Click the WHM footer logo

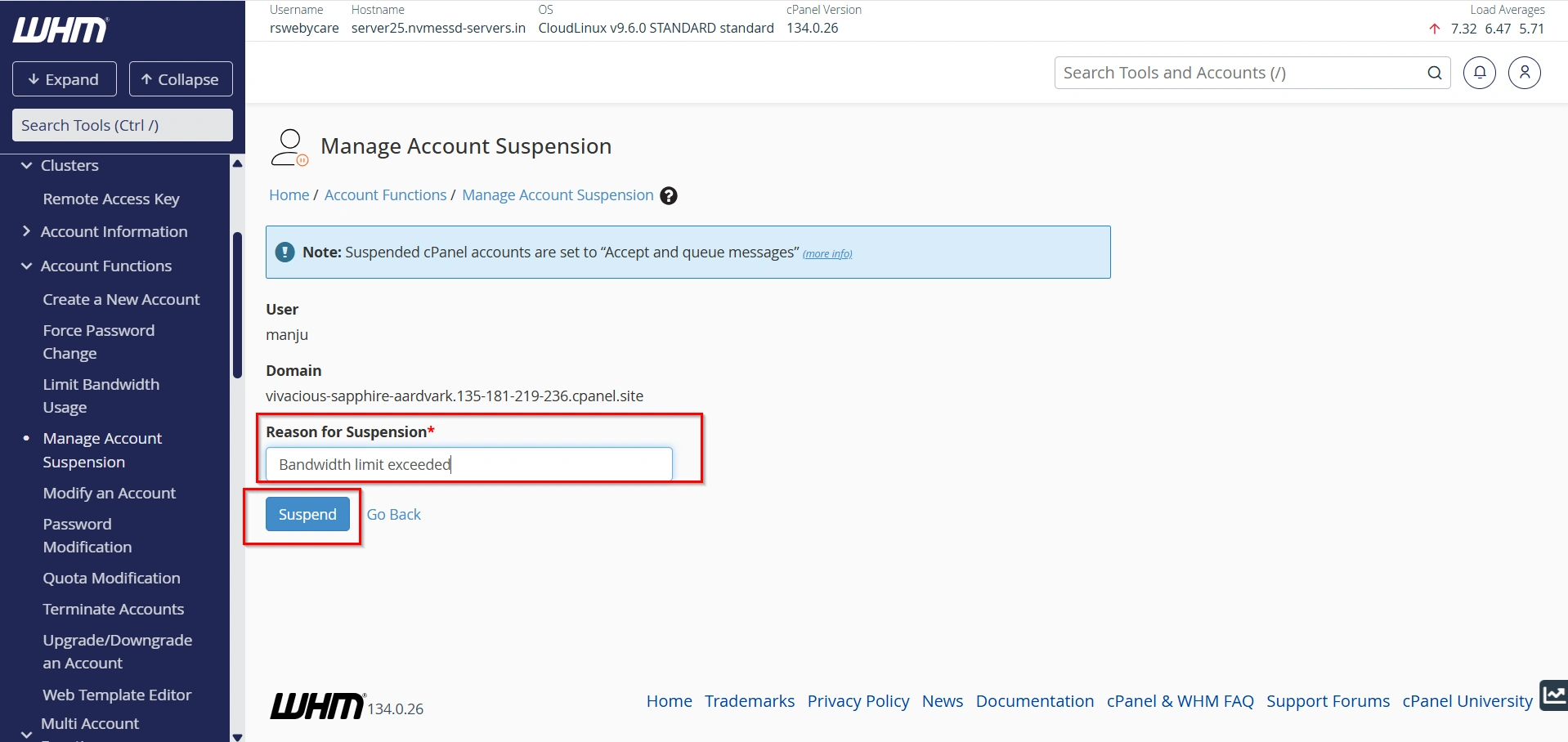pos(317,706)
